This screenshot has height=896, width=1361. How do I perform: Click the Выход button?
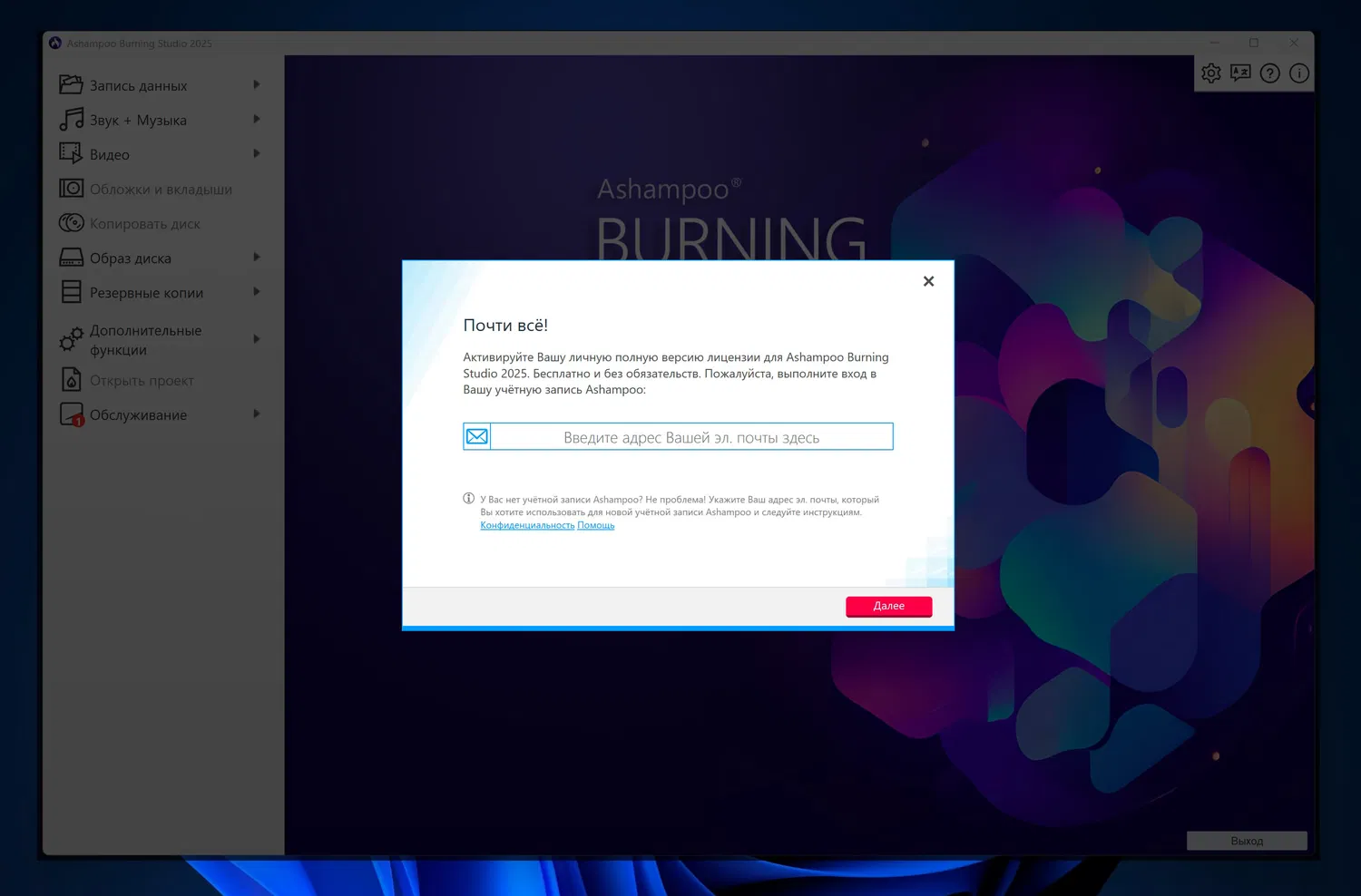pos(1247,841)
